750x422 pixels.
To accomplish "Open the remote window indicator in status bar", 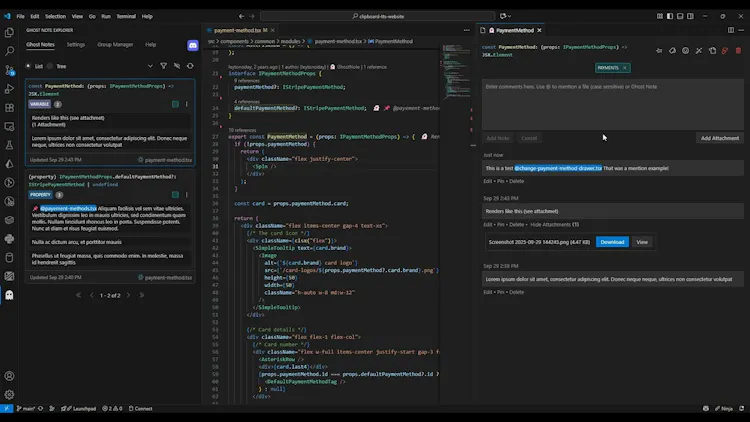I will click(6, 409).
